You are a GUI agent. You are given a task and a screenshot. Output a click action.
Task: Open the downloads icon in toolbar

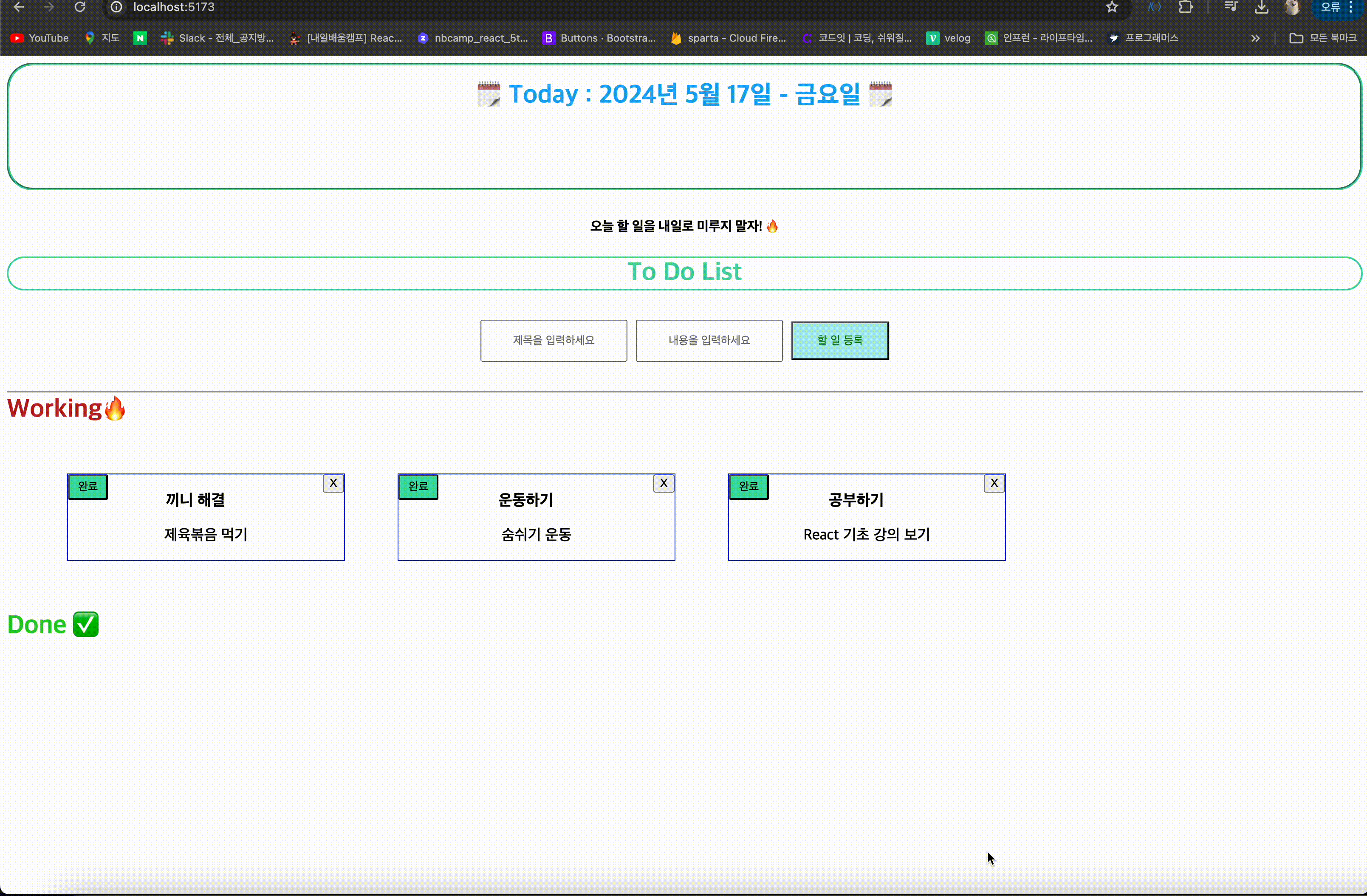(x=1261, y=7)
